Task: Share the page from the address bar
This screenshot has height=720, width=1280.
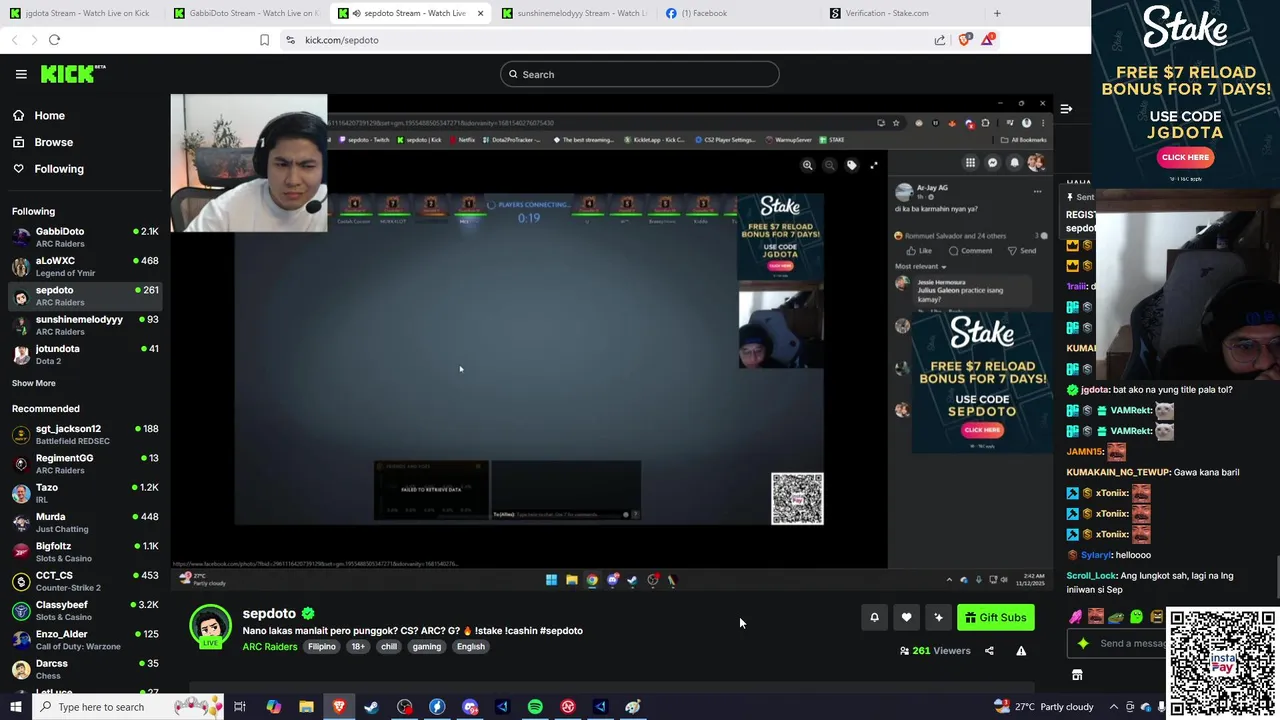Action: [940, 40]
